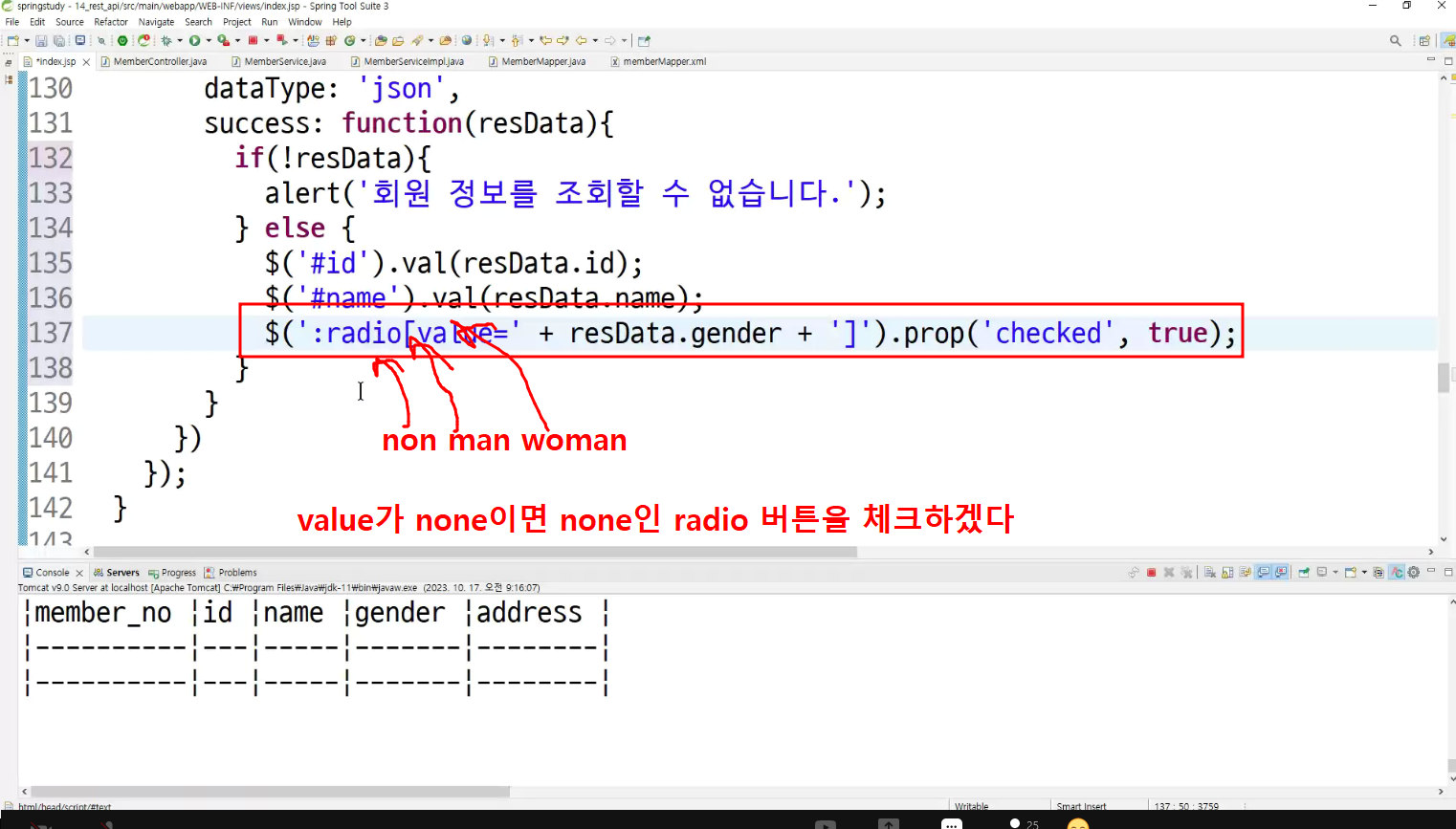Click the Console red Terminate button

[1151, 572]
